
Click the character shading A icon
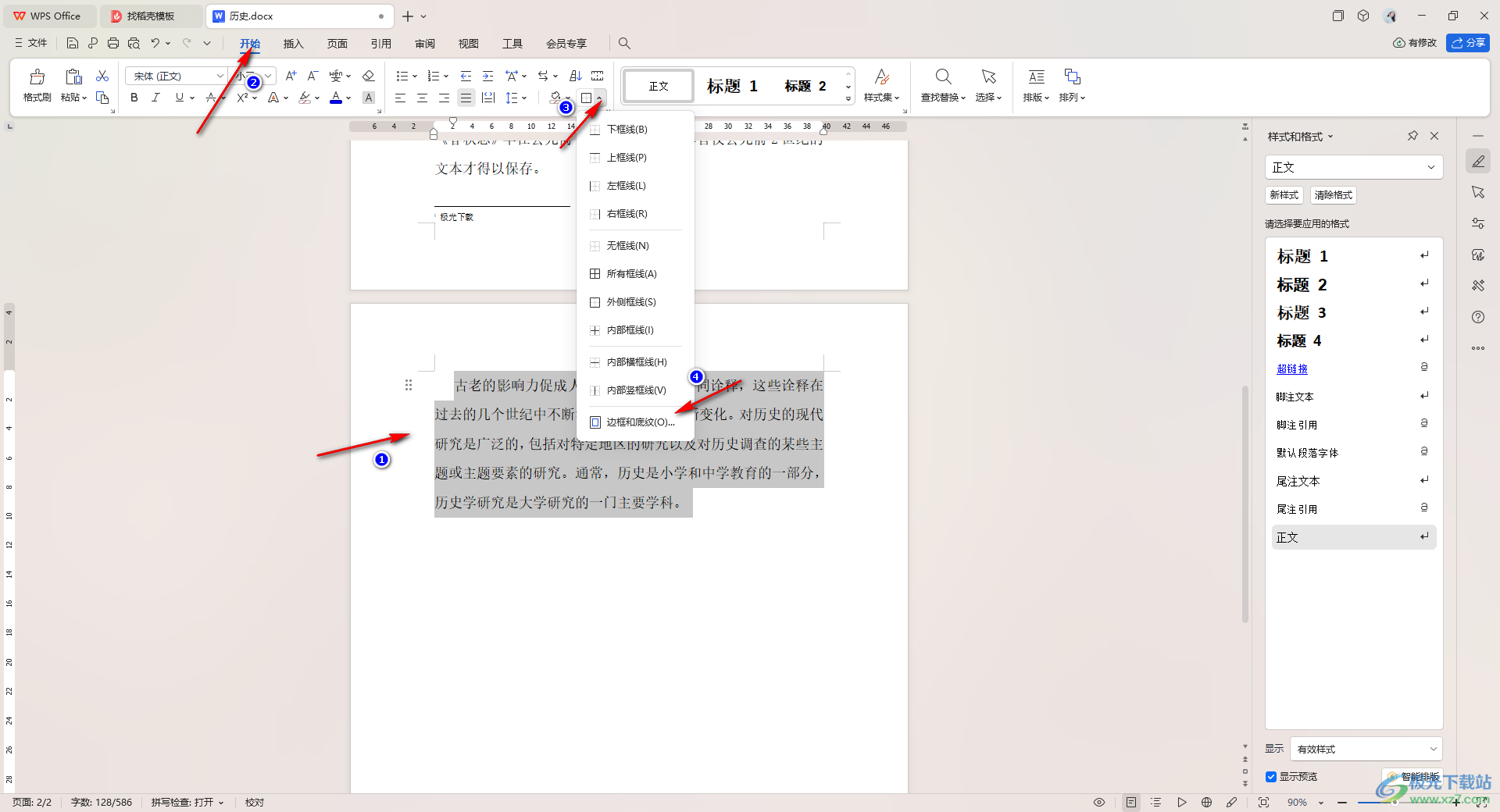[x=369, y=98]
